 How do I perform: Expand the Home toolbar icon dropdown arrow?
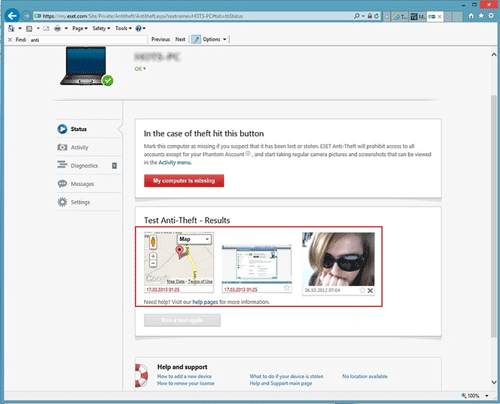20,28
